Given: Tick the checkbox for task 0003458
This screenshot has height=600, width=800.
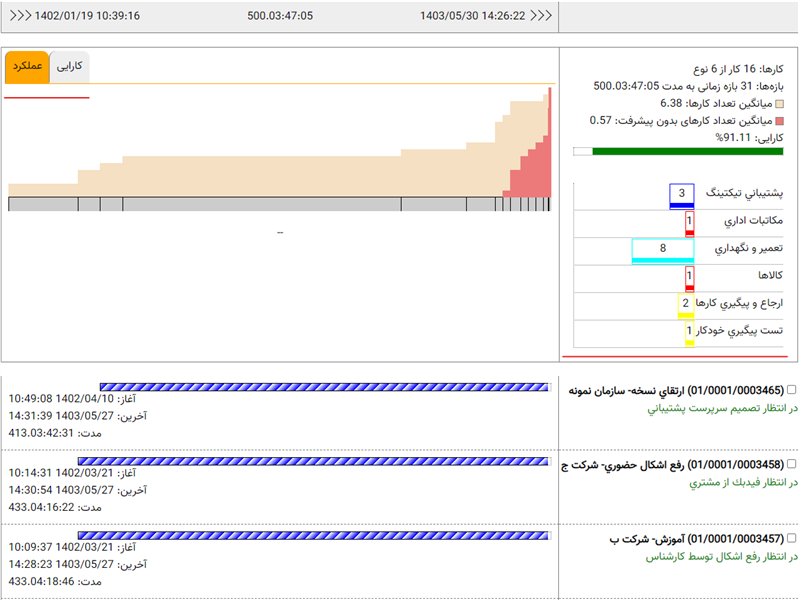Looking at the screenshot, I should 792,464.
